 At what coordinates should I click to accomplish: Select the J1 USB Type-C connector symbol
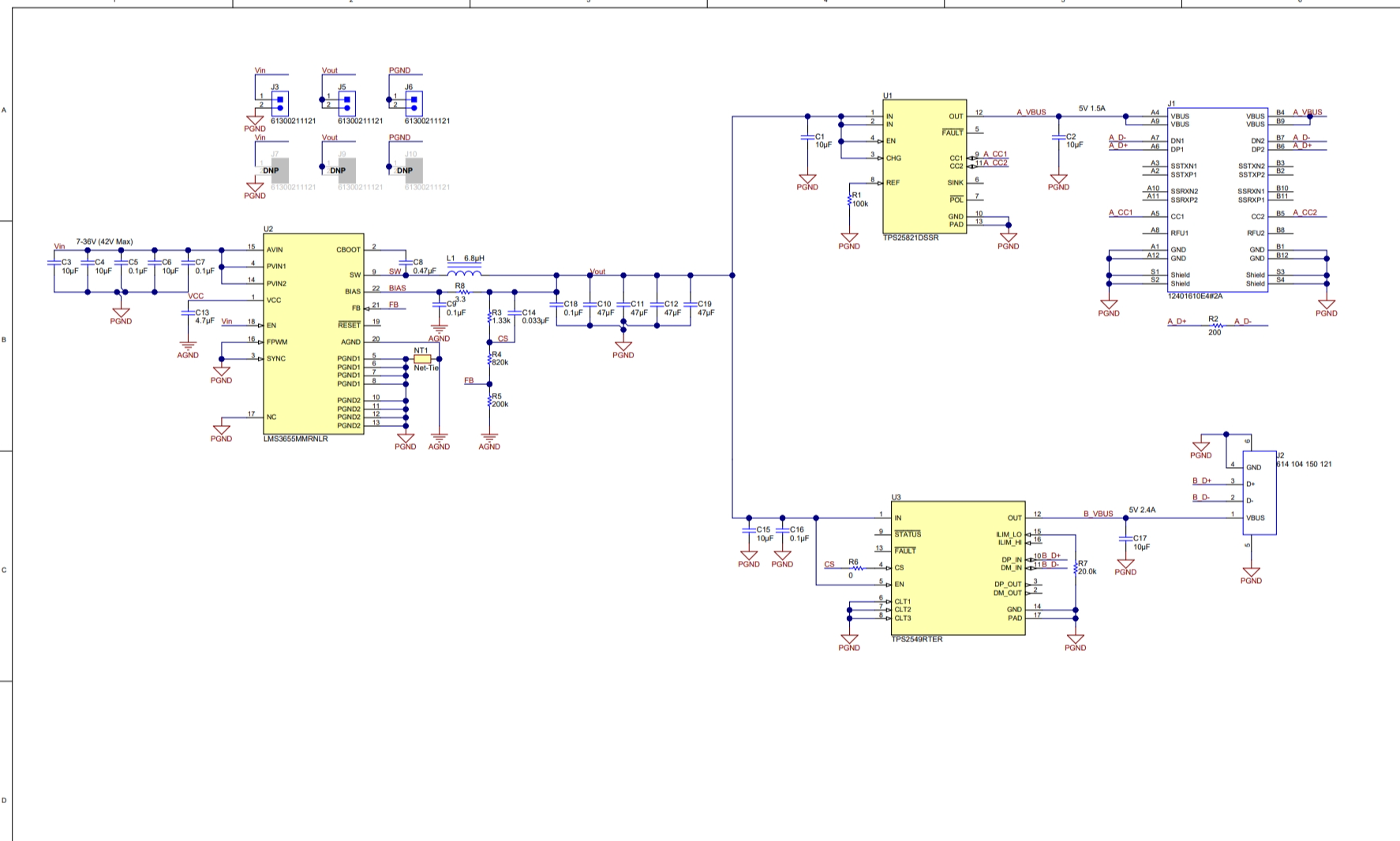[1218, 200]
